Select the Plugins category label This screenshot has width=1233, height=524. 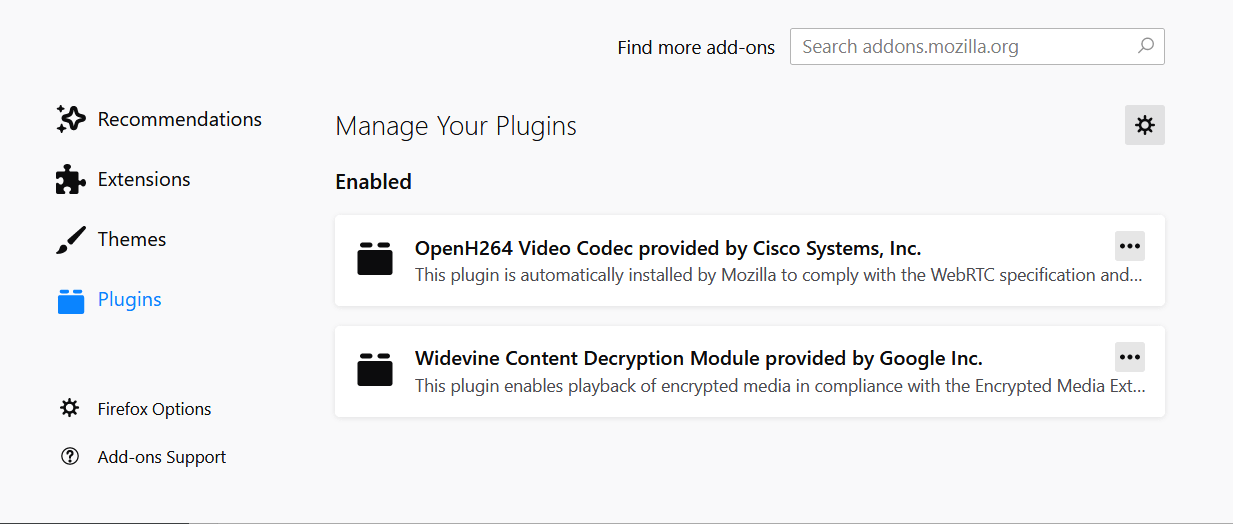click(x=130, y=300)
